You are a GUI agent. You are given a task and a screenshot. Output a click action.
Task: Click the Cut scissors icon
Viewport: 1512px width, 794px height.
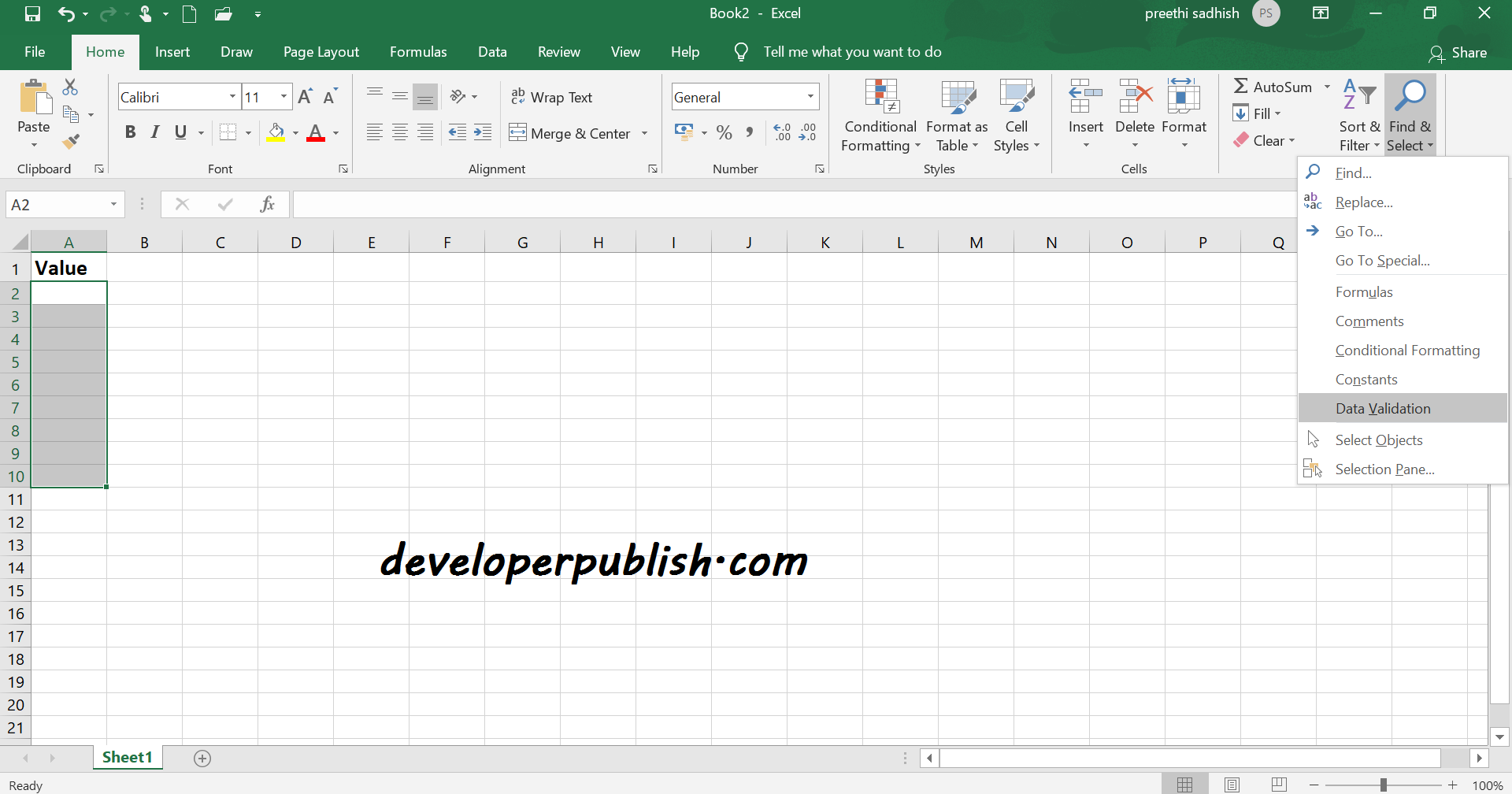coord(70,87)
